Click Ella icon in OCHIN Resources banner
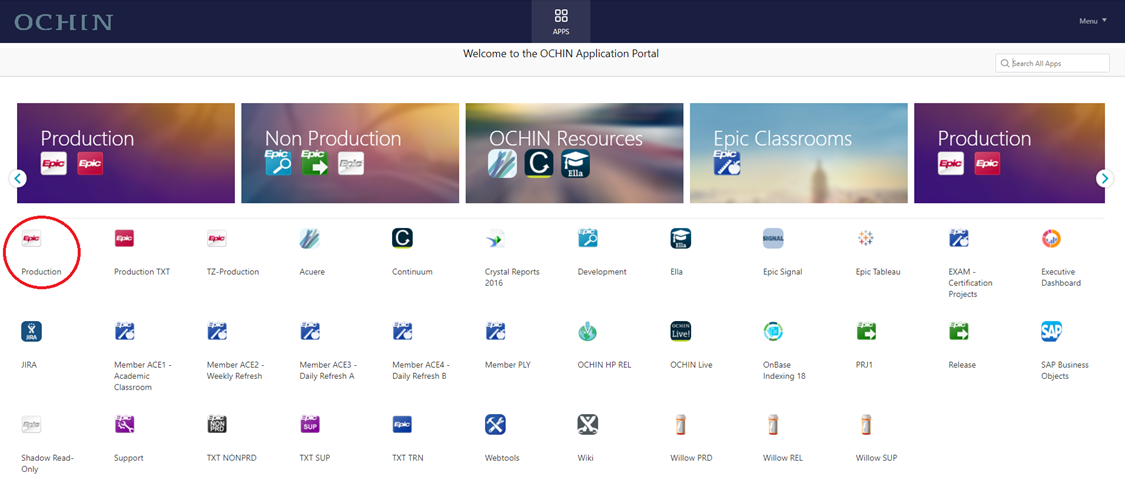 [x=575, y=164]
